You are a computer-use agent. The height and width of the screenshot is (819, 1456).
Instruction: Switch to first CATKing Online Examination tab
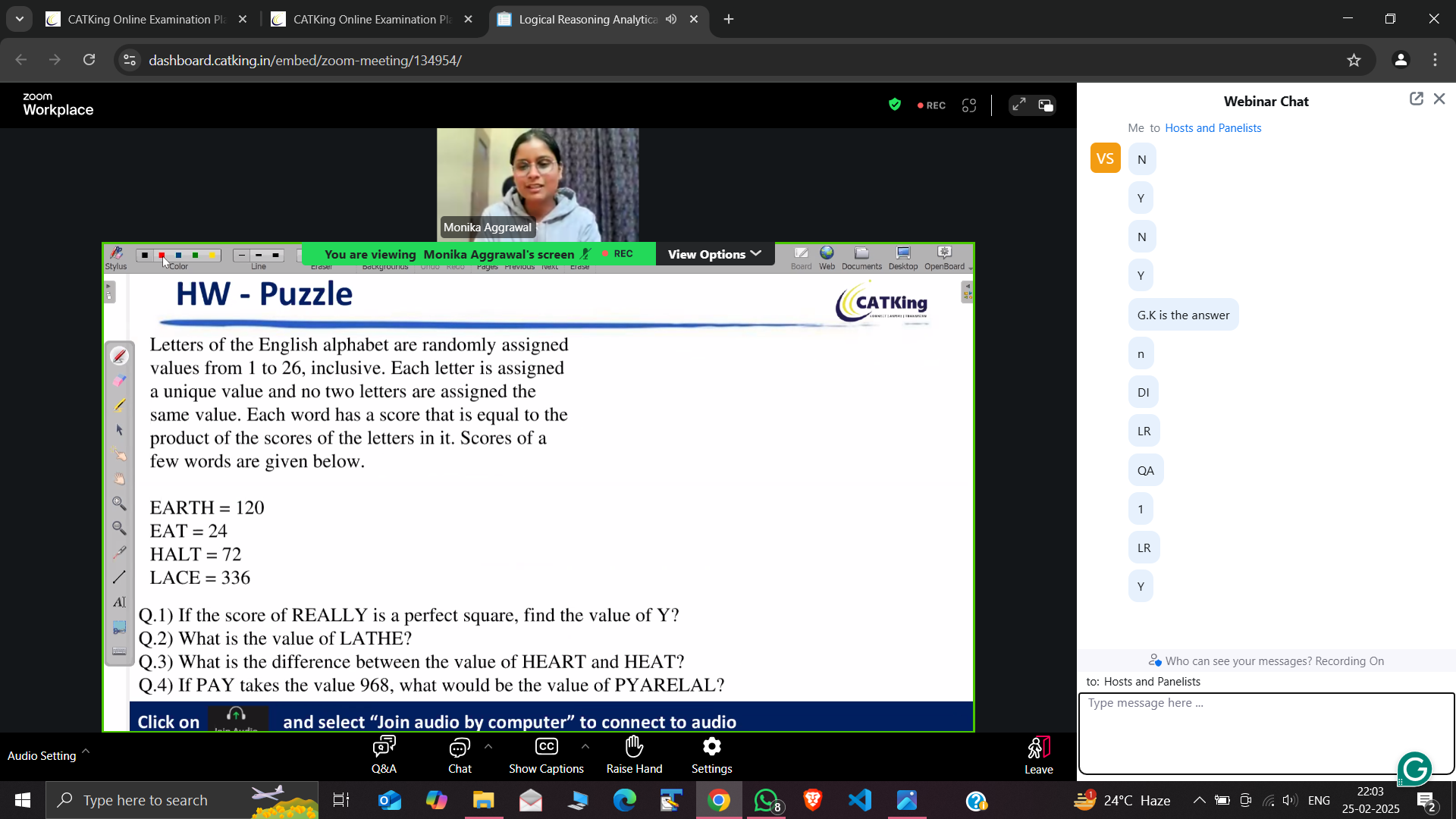pyautogui.click(x=147, y=20)
